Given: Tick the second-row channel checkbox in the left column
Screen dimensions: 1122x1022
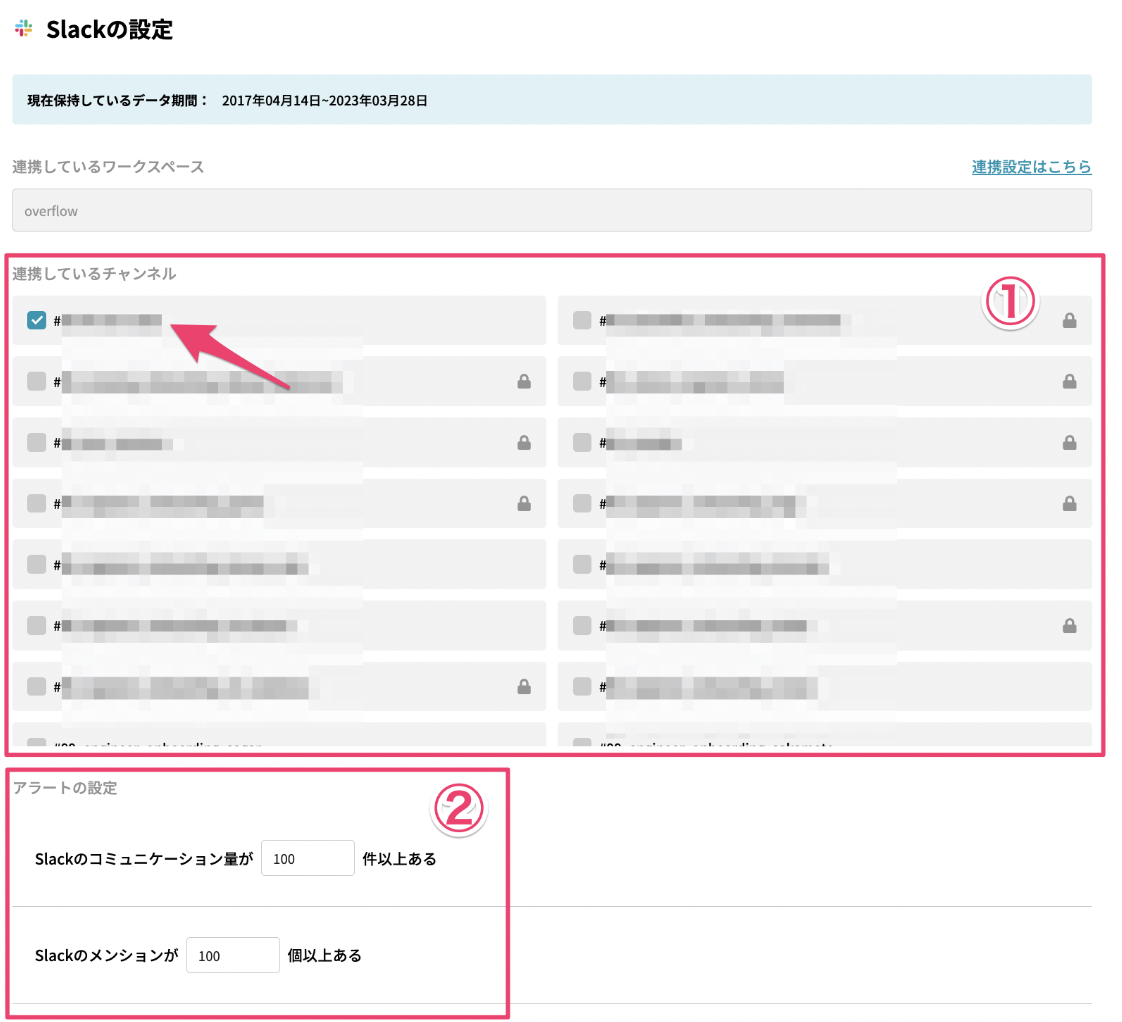Looking at the screenshot, I should point(36,381).
